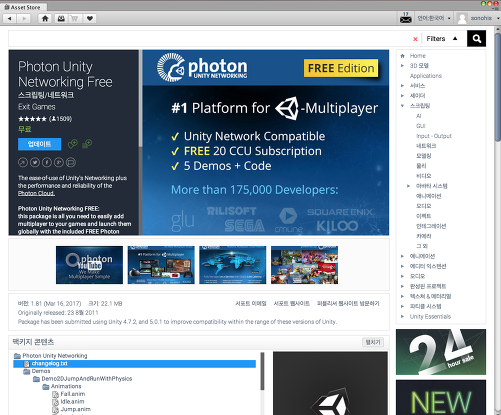Viewport: 501px width, 415px height.
Task: Add to wish list green plus icon
Action: pyautogui.click(x=73, y=144)
